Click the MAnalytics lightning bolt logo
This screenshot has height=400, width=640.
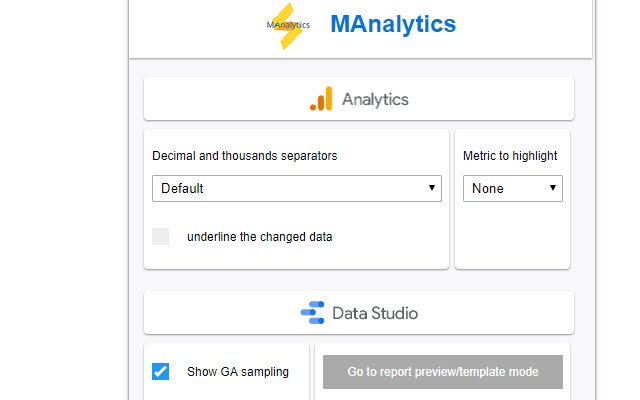pos(288,25)
